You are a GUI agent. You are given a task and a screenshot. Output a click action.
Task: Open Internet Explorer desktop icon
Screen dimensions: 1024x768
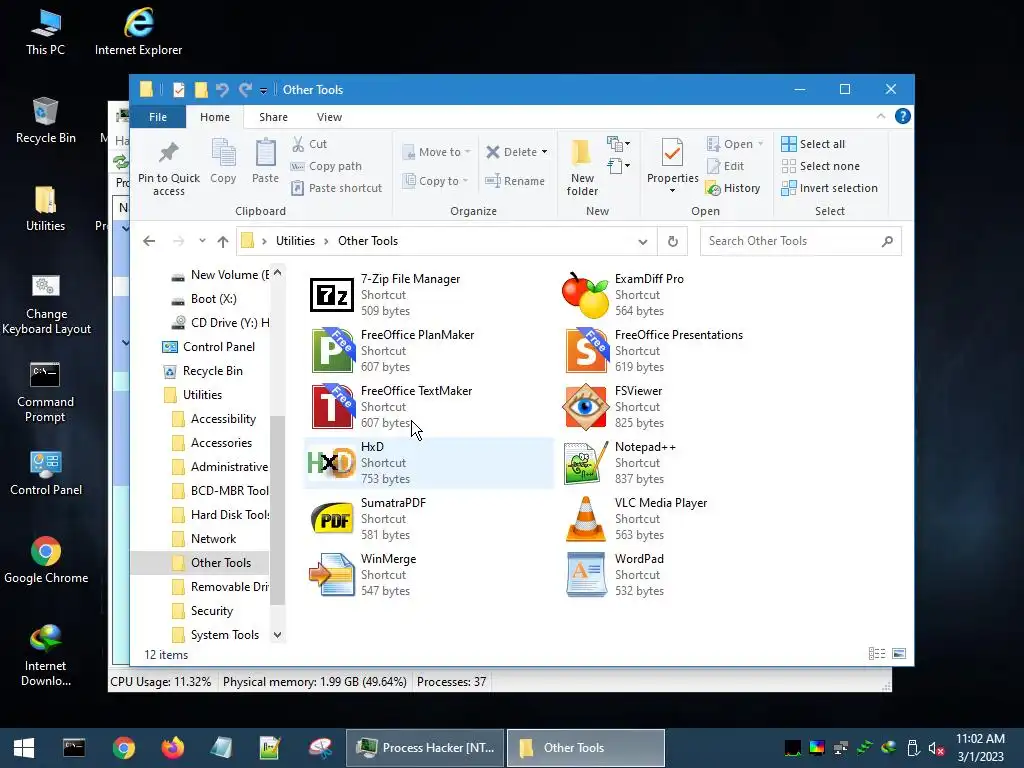coord(138,31)
